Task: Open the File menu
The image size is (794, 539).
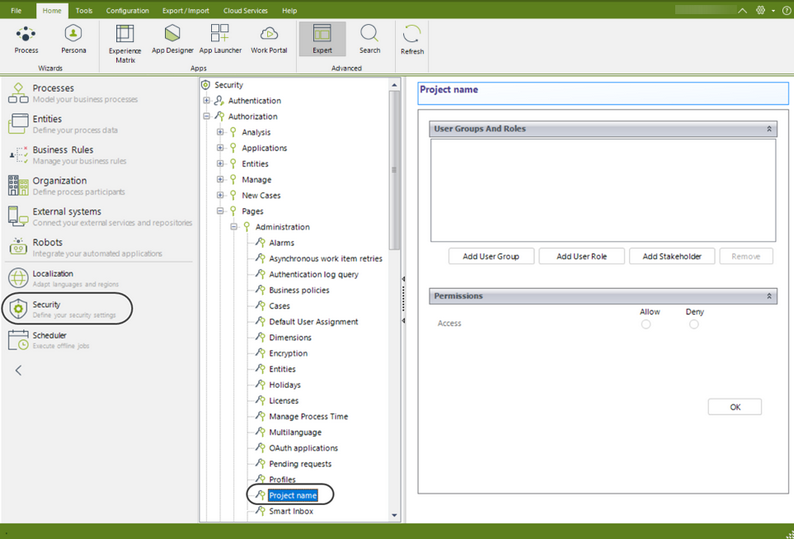Action: (16, 11)
